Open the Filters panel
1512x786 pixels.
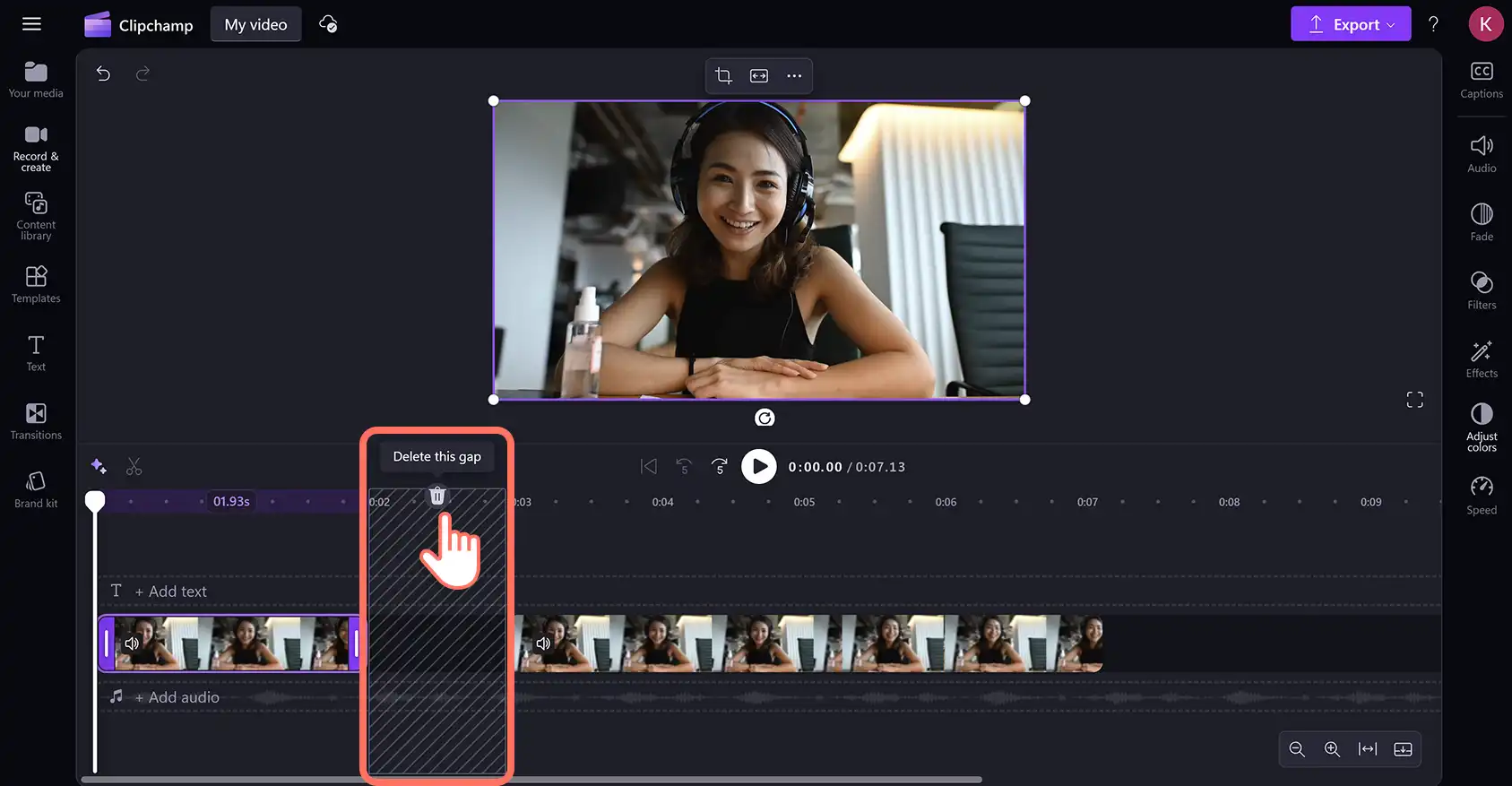coord(1482,290)
